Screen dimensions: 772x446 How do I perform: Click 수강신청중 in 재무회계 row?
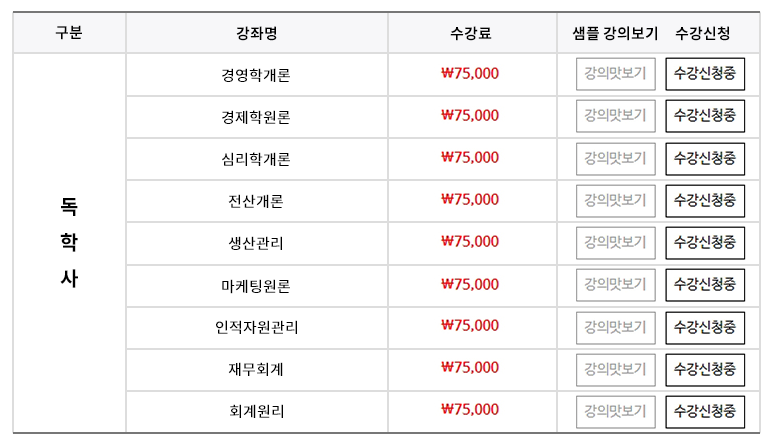coord(705,370)
